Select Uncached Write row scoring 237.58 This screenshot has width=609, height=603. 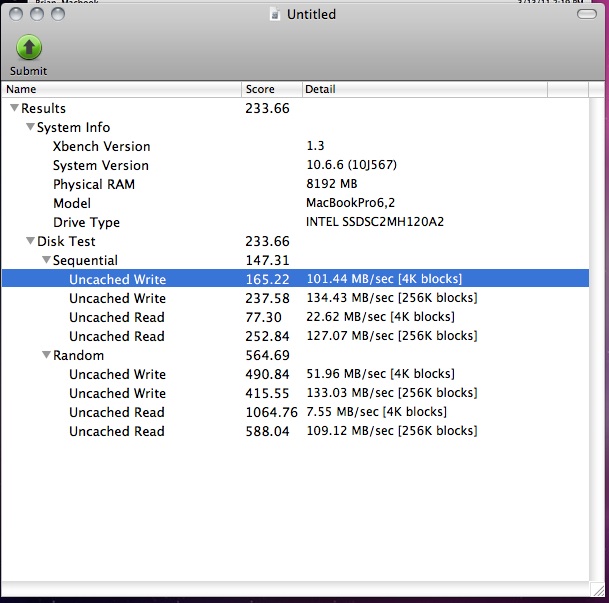(295, 298)
